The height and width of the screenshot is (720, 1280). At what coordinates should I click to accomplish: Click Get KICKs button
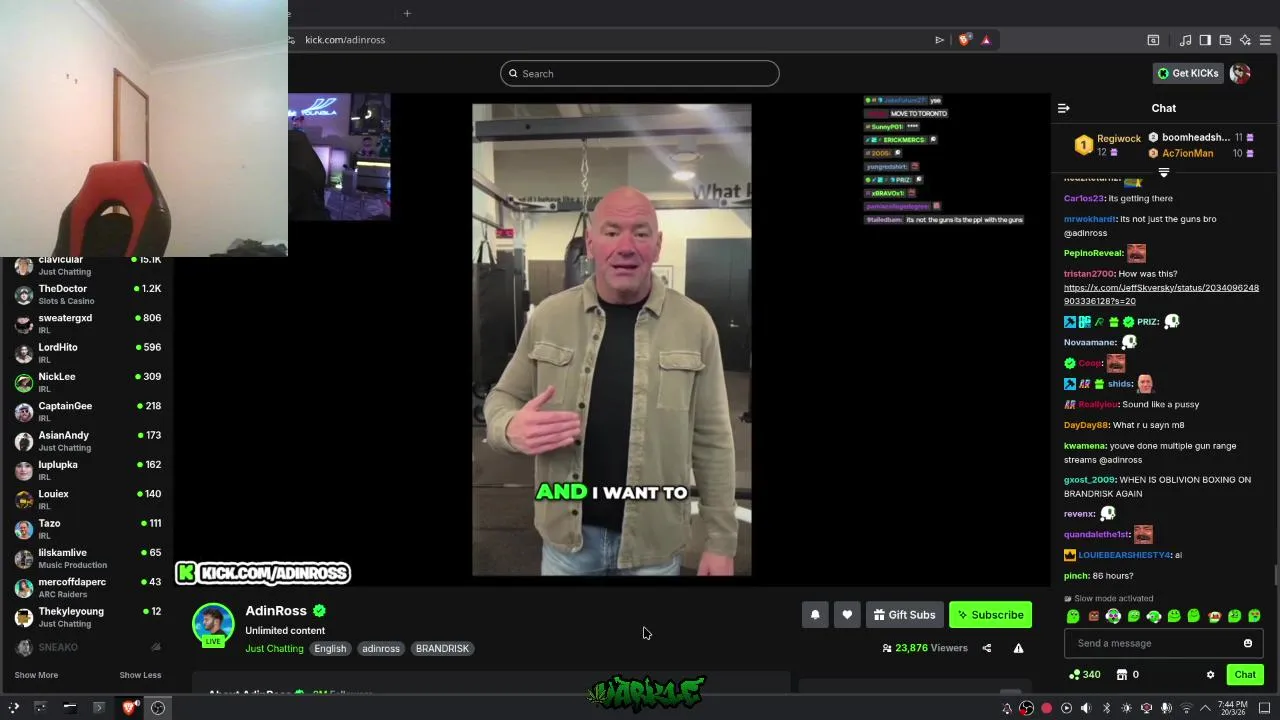[1187, 73]
